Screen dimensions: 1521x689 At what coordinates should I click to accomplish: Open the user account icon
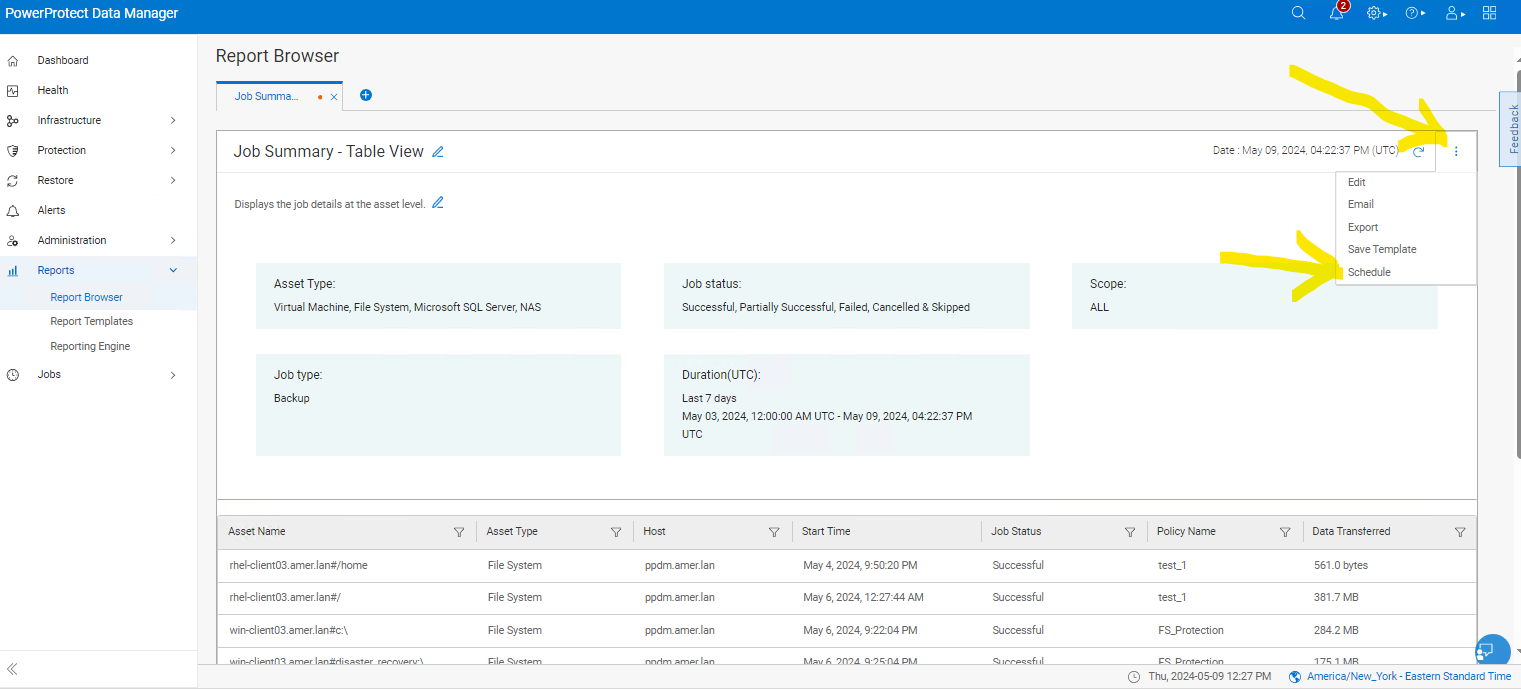click(1451, 13)
